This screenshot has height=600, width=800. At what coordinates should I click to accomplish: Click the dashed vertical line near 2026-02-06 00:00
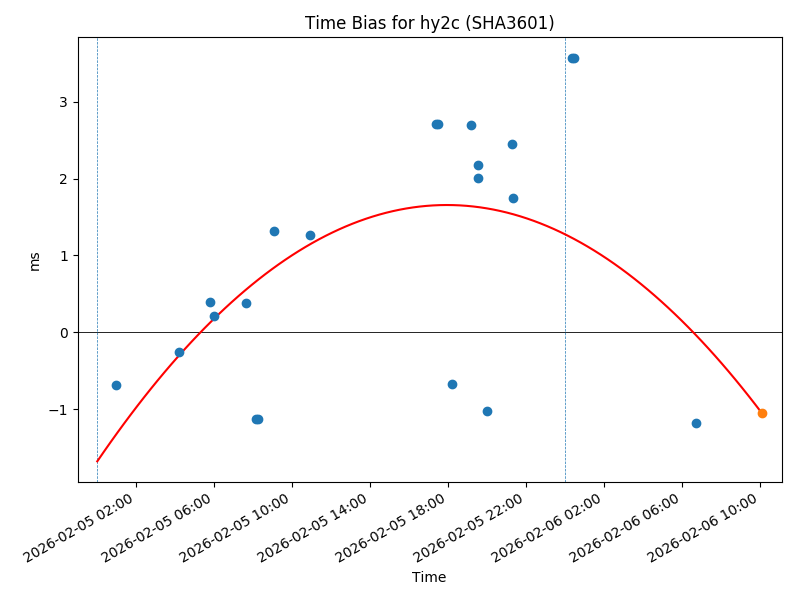click(565, 300)
